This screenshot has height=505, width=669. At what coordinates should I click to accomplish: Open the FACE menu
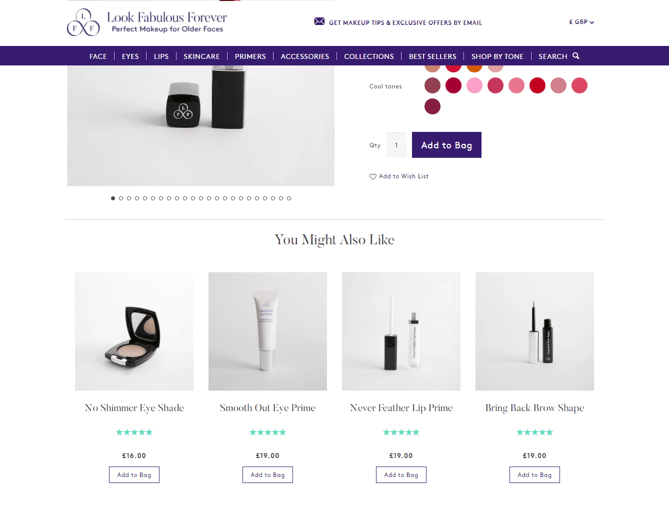98,56
